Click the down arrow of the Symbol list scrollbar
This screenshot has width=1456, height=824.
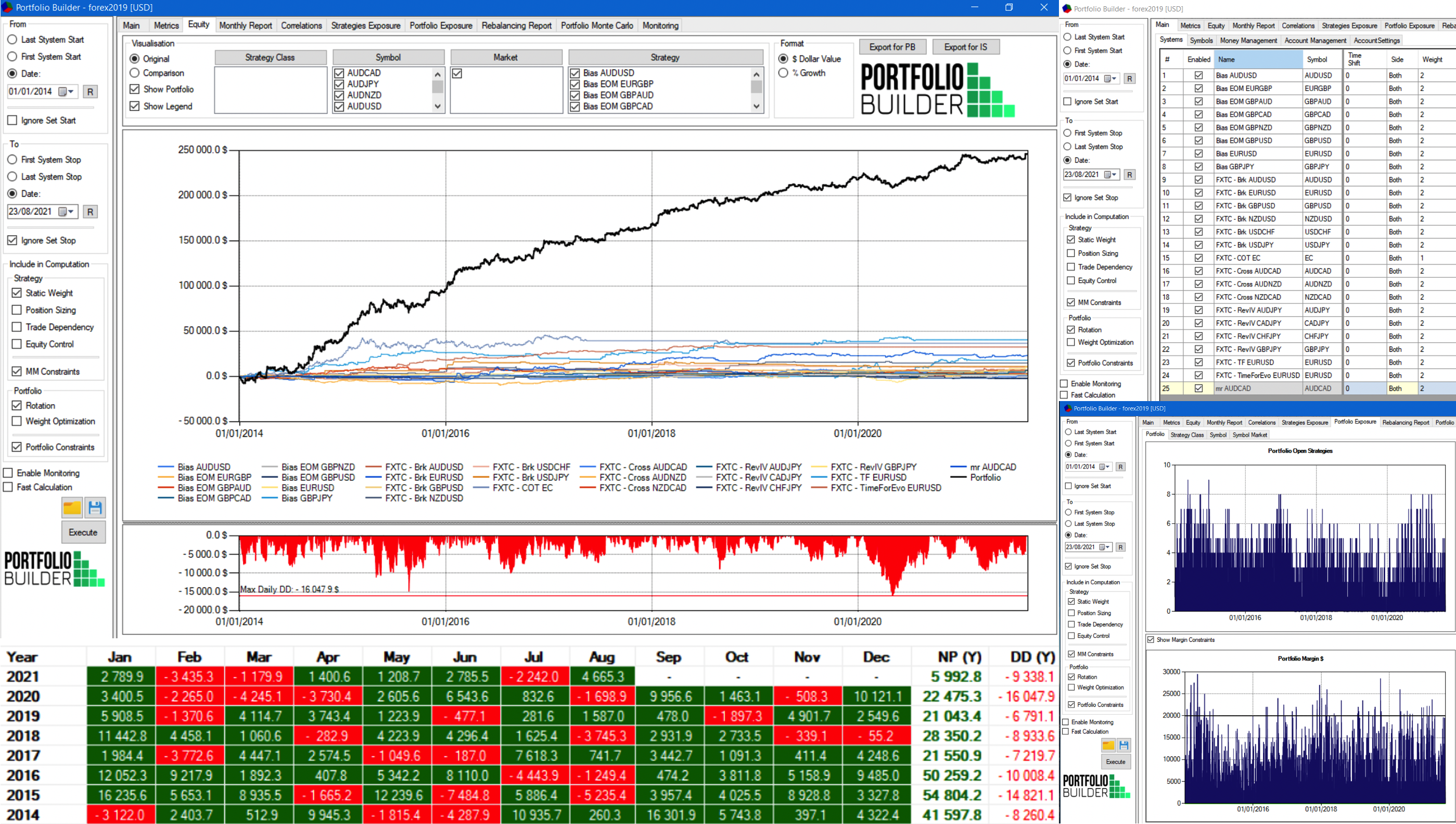coord(437,107)
